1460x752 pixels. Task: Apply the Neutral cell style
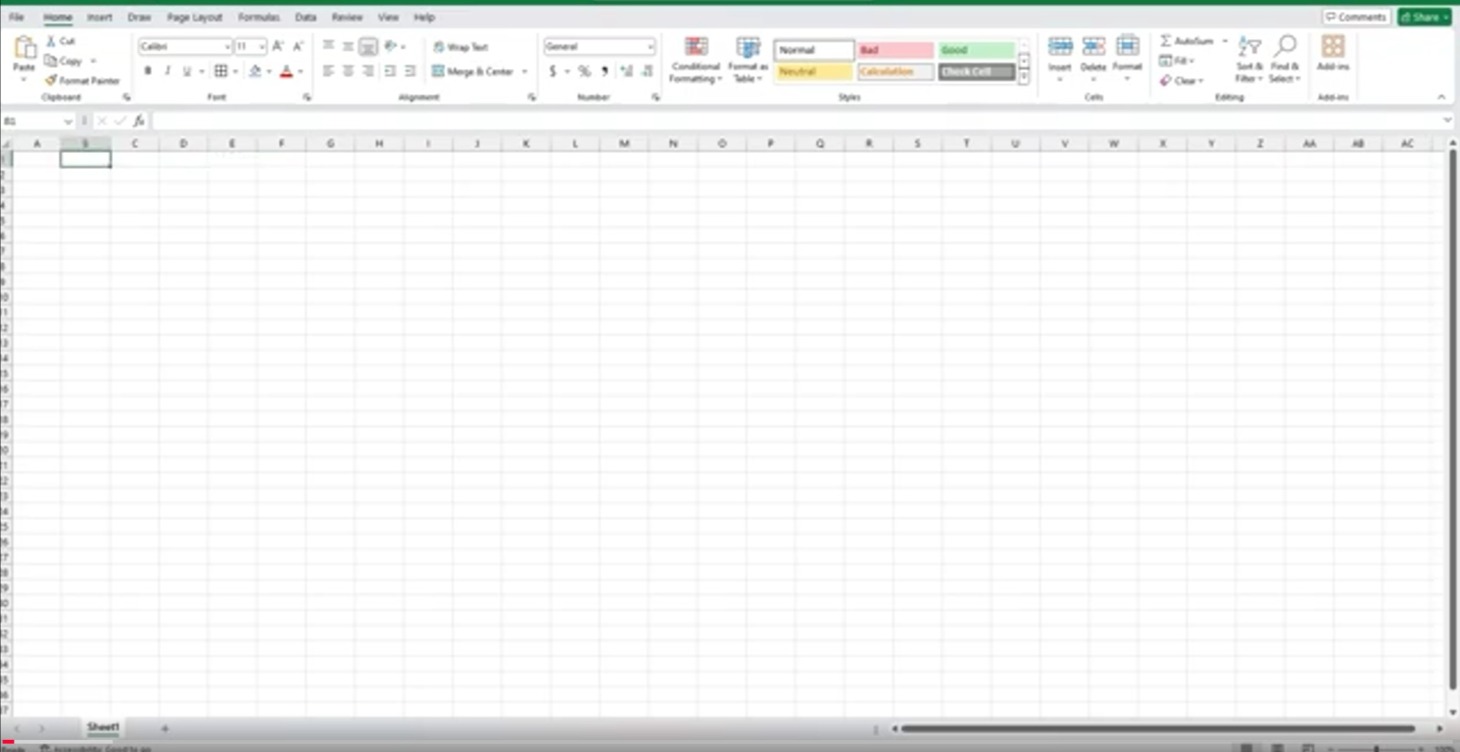814,72
